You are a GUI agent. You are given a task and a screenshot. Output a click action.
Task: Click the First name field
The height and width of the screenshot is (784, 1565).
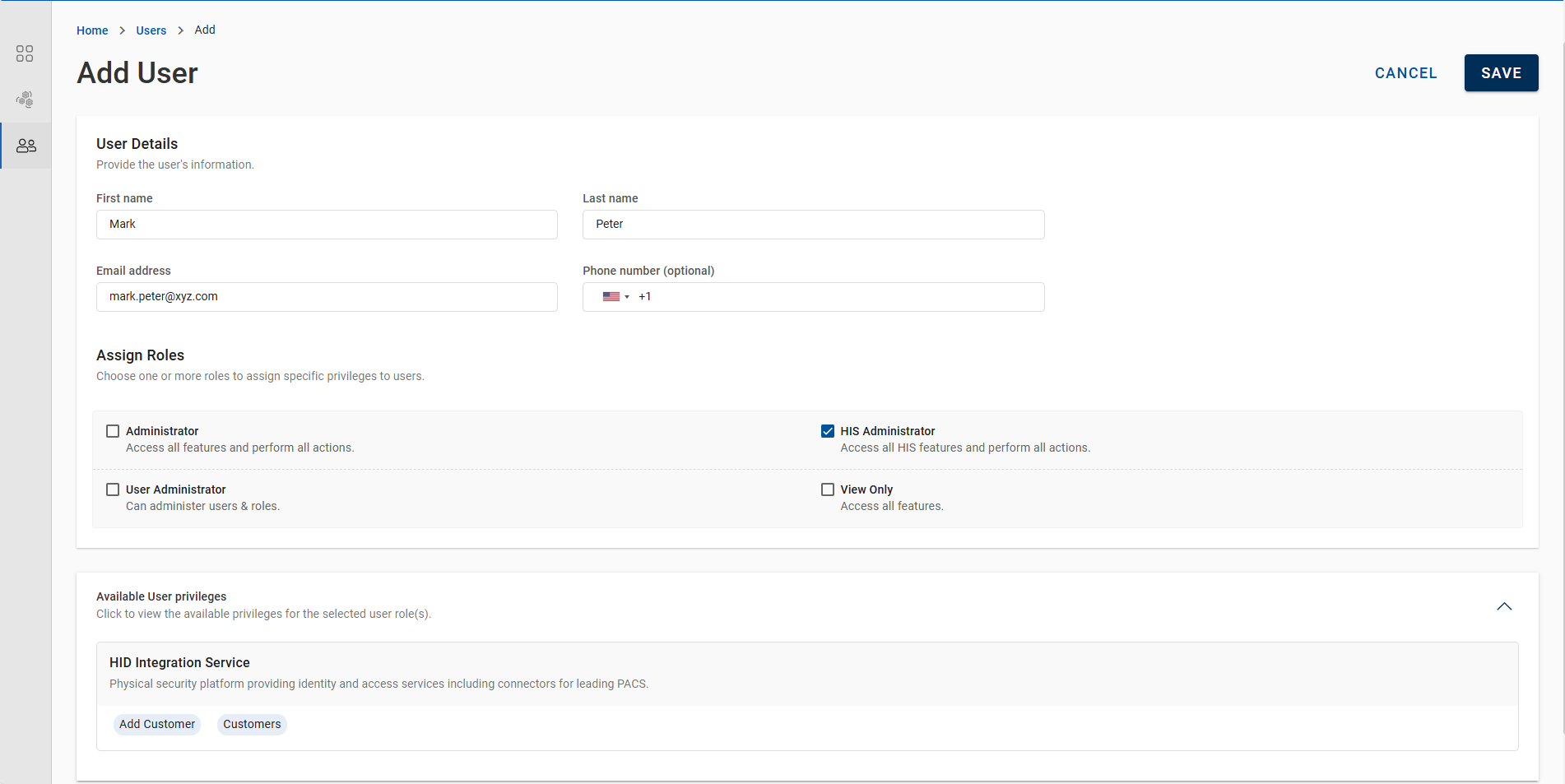(327, 225)
